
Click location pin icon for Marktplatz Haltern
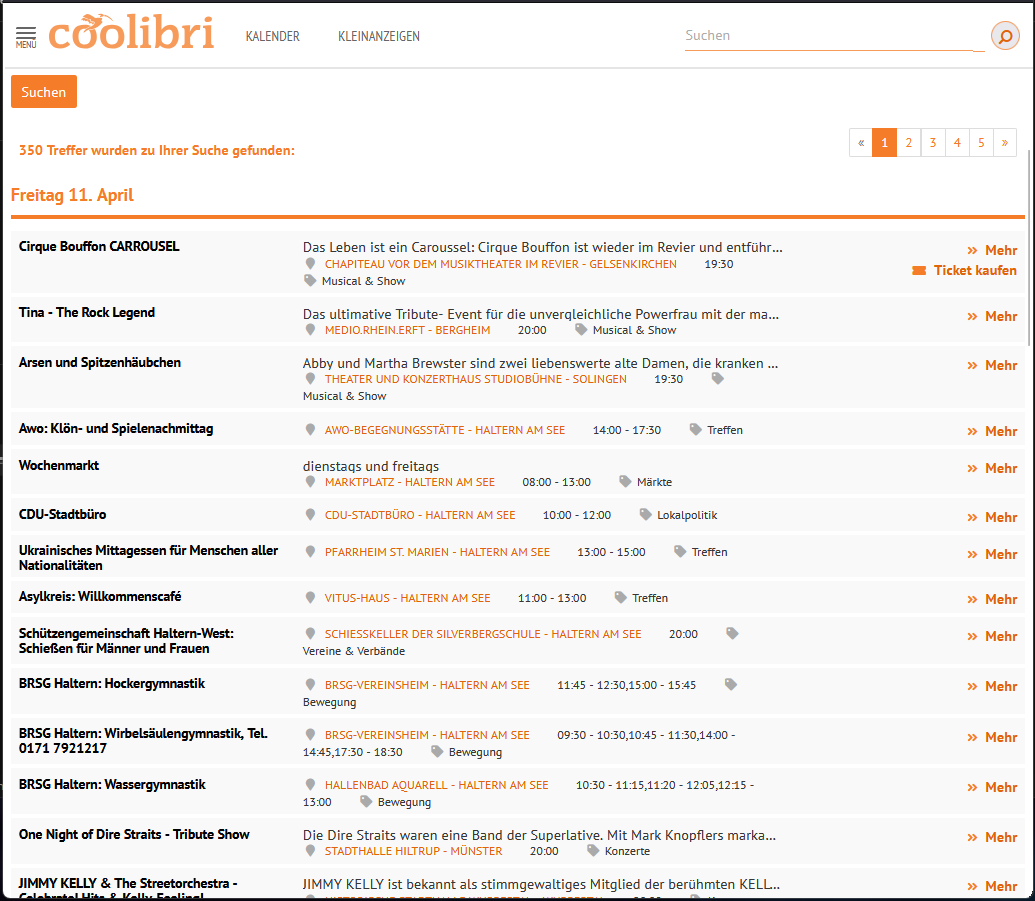310,482
